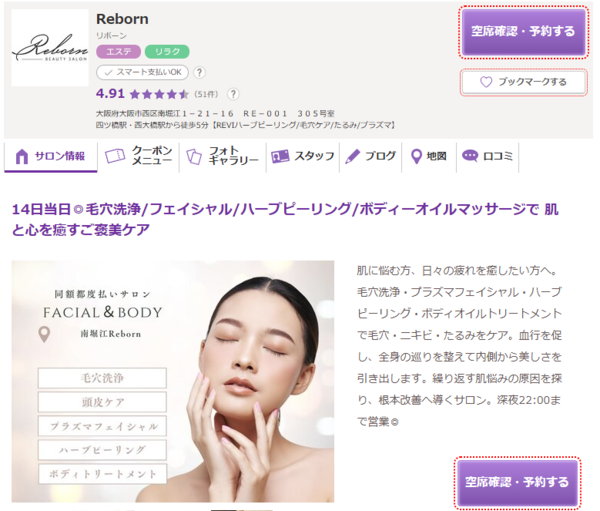This screenshot has width=600, height=511.
Task: Go to the 口コミ reviews tab
Action: [488, 156]
